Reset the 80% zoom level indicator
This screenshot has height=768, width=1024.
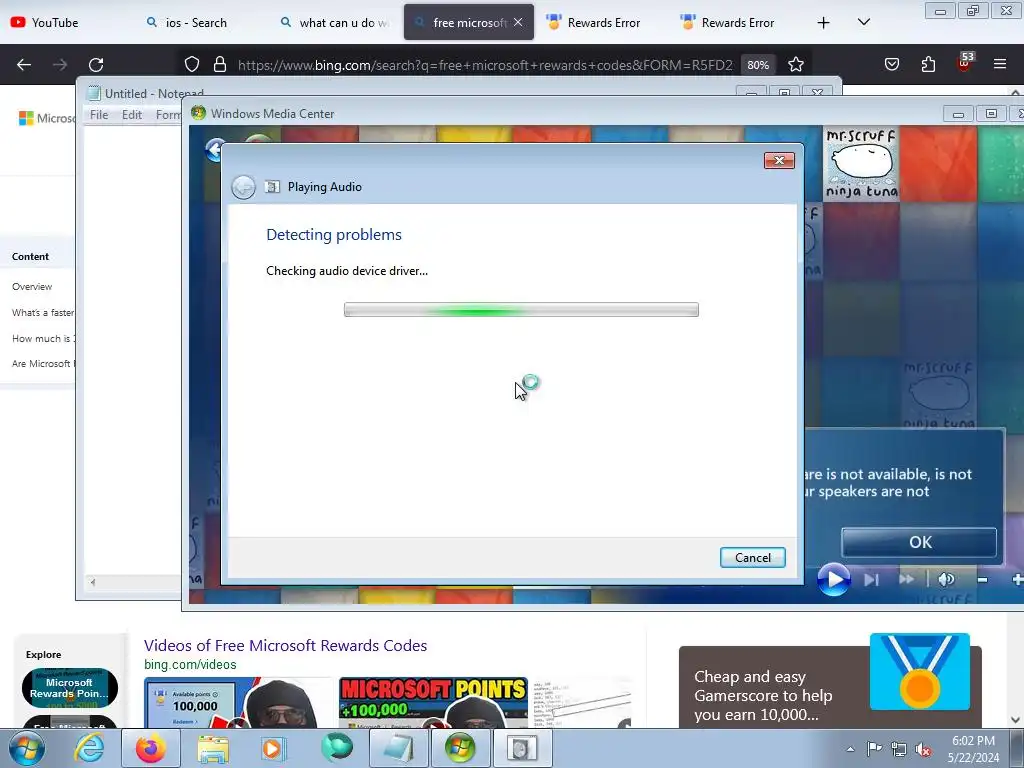(x=758, y=65)
